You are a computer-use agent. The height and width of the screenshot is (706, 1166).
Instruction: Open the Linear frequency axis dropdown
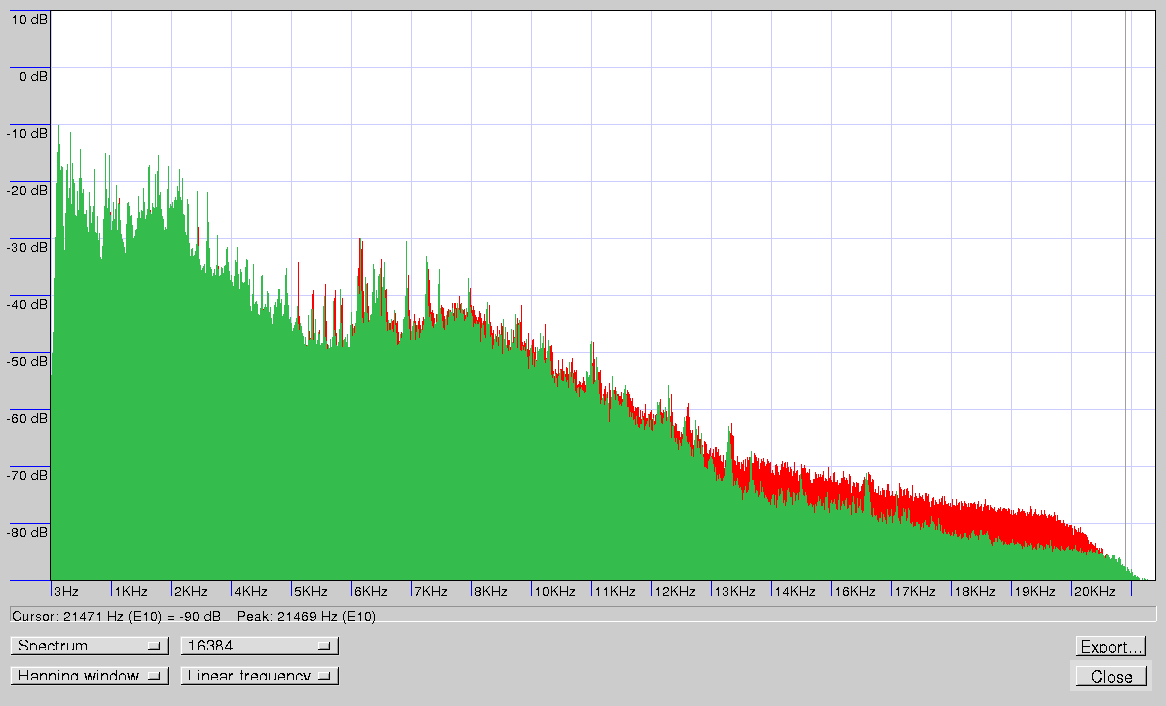(x=259, y=676)
